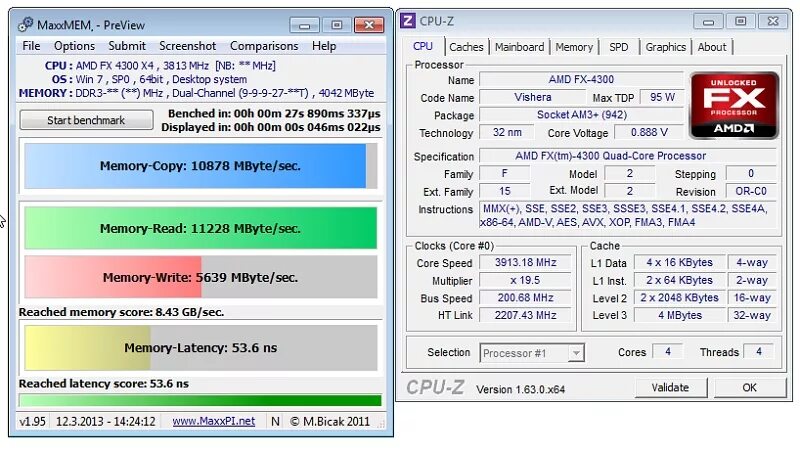The width and height of the screenshot is (800, 454).
Task: Select the CPU tab in CPU-Z
Action: tap(423, 46)
